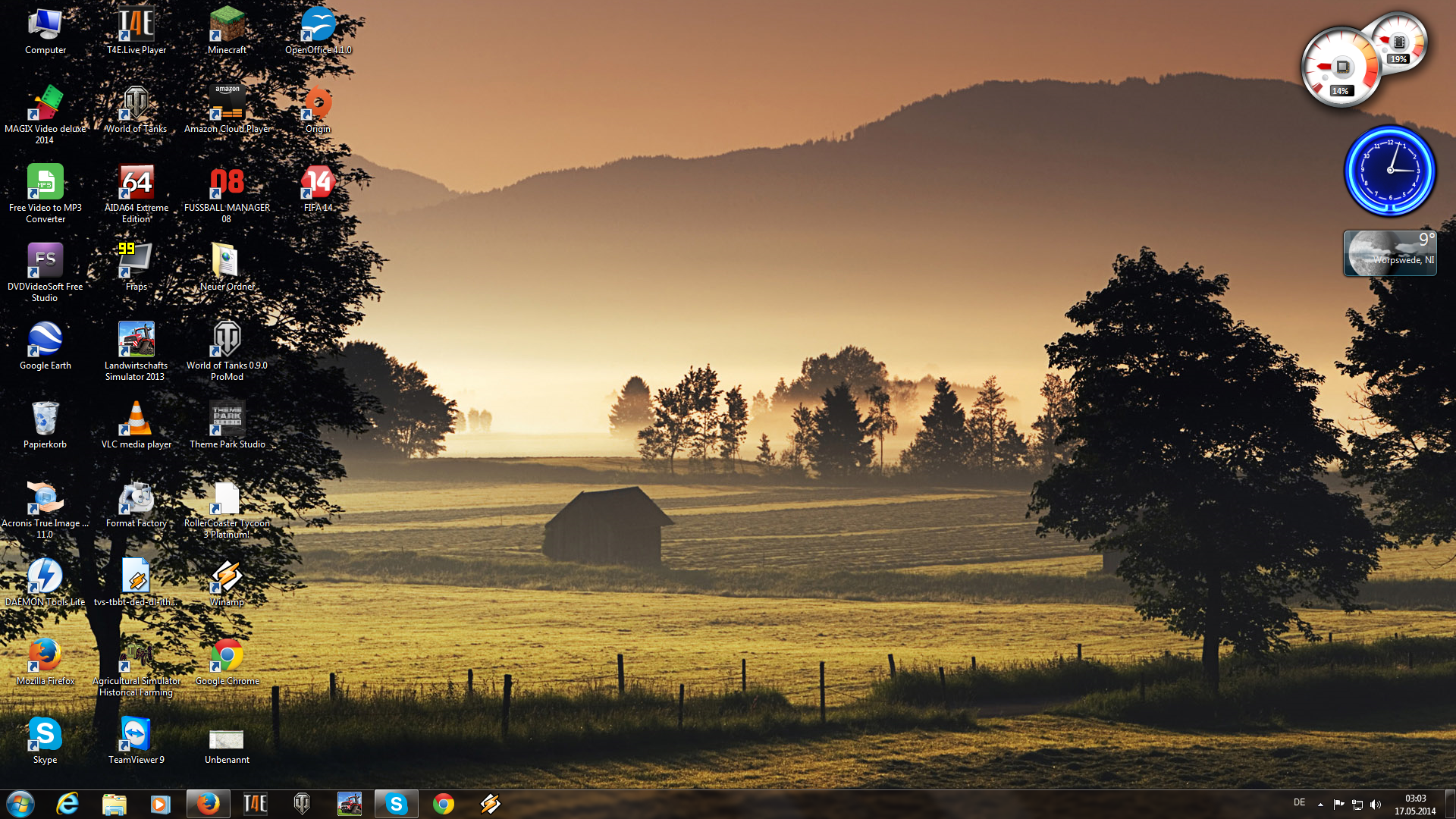Select World of Tanks 0.9.0 ProMod icon

pos(227,352)
